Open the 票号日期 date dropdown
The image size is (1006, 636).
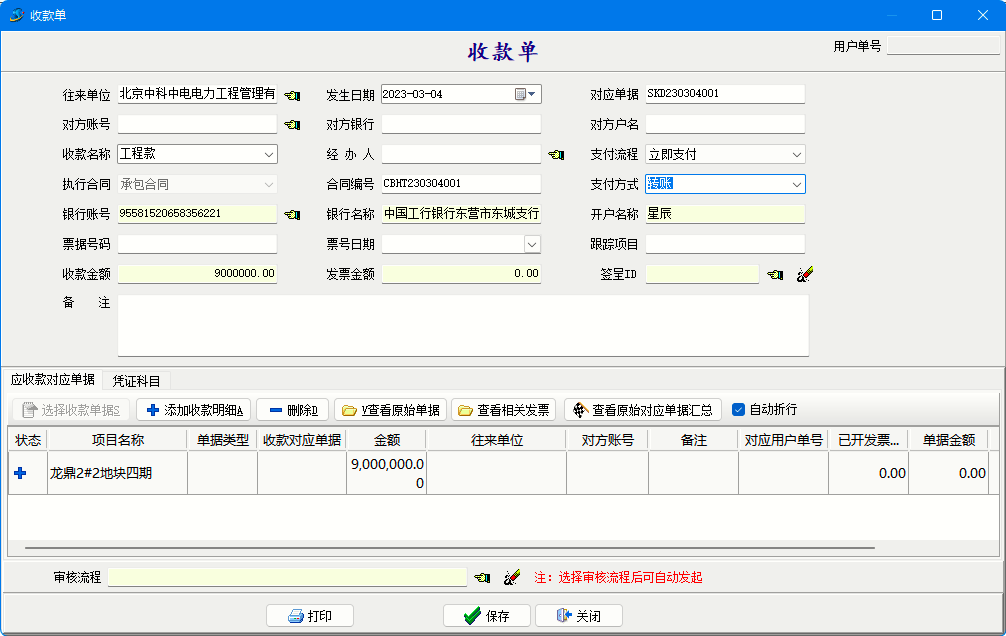click(532, 244)
